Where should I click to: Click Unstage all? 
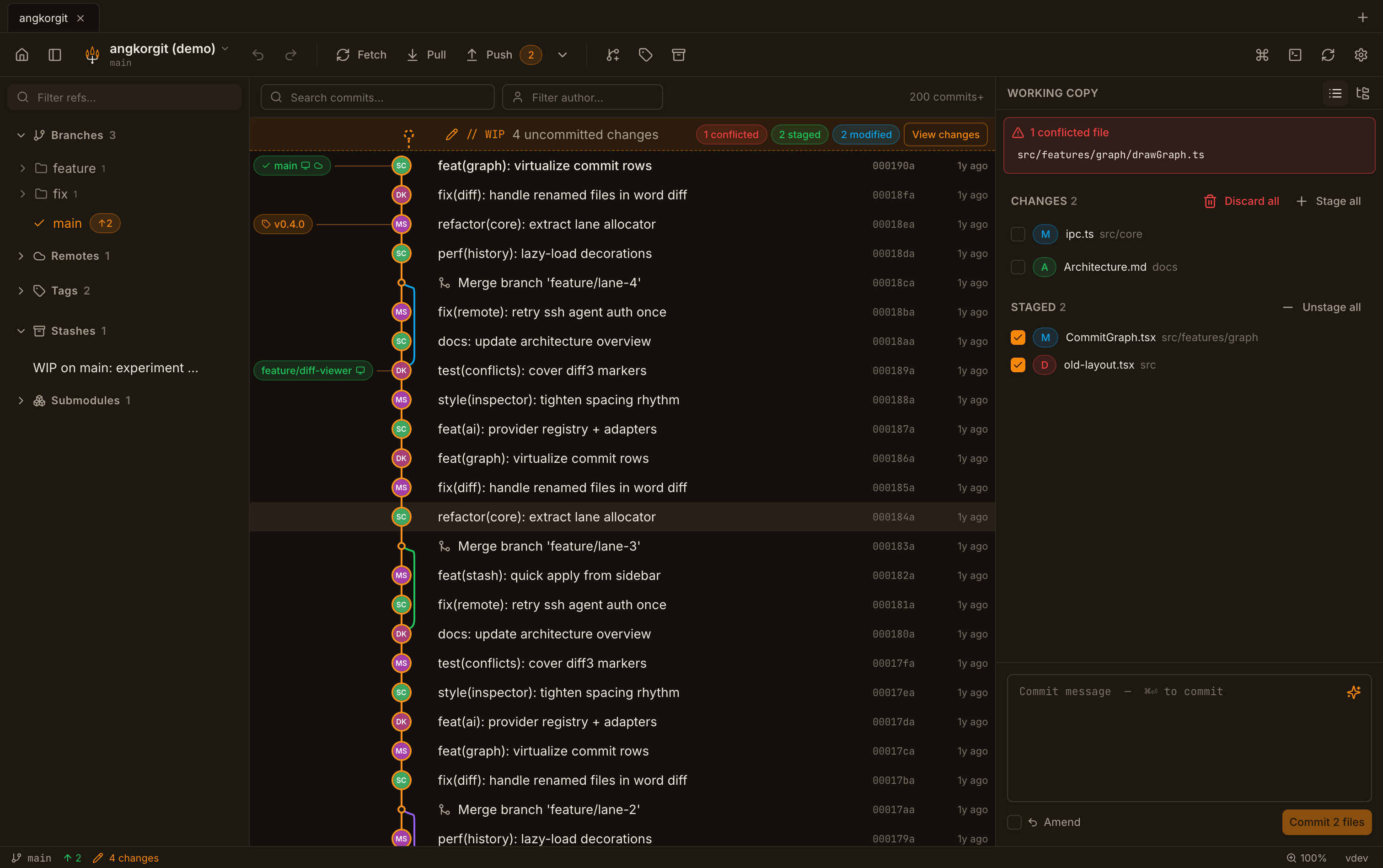click(x=1322, y=307)
